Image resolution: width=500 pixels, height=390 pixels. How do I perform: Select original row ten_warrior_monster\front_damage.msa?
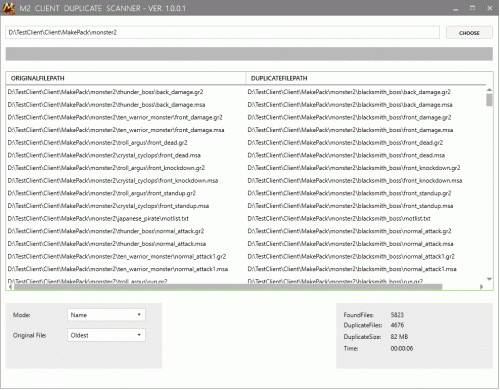(x=116, y=130)
